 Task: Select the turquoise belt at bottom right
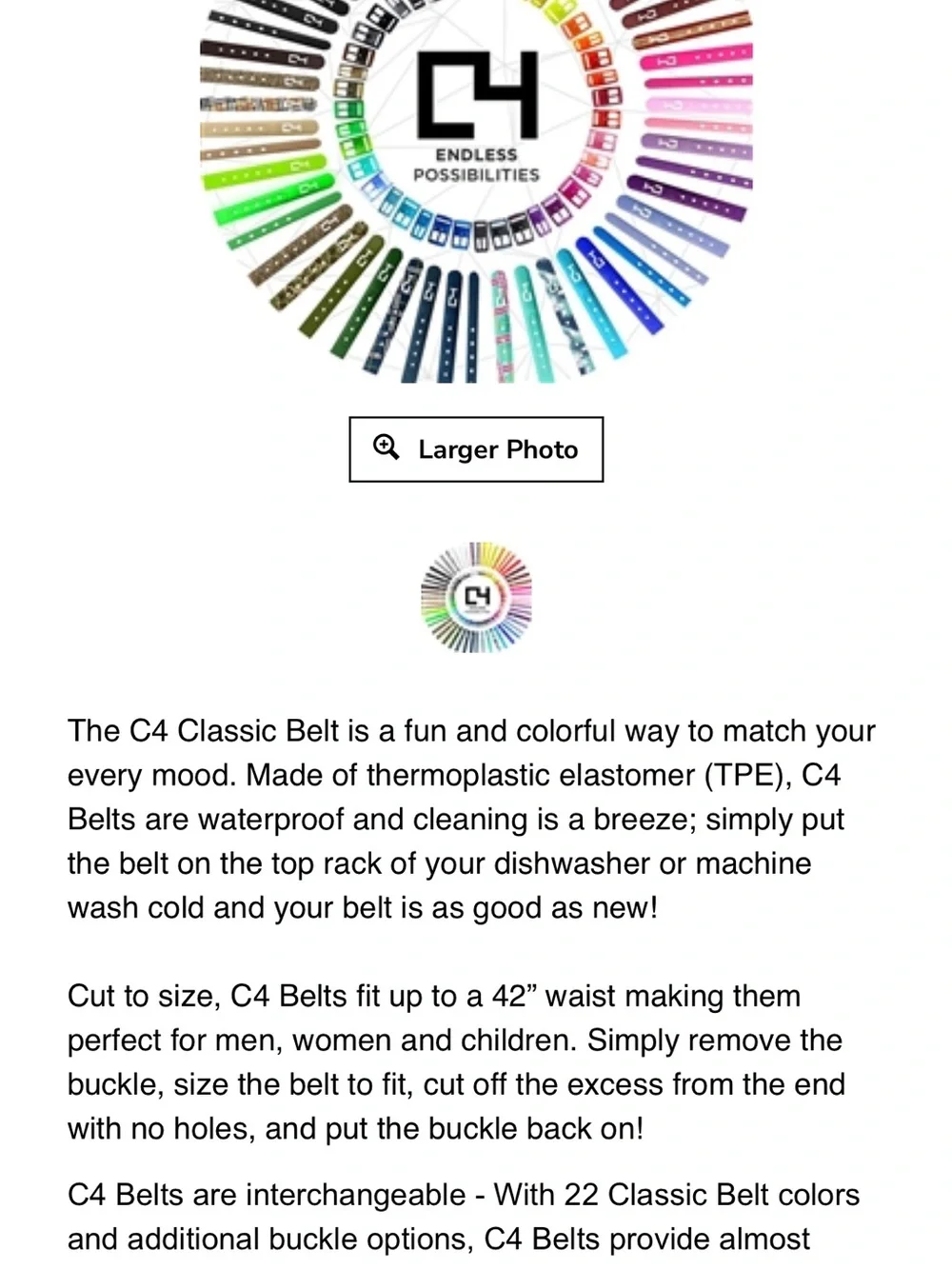click(590, 305)
